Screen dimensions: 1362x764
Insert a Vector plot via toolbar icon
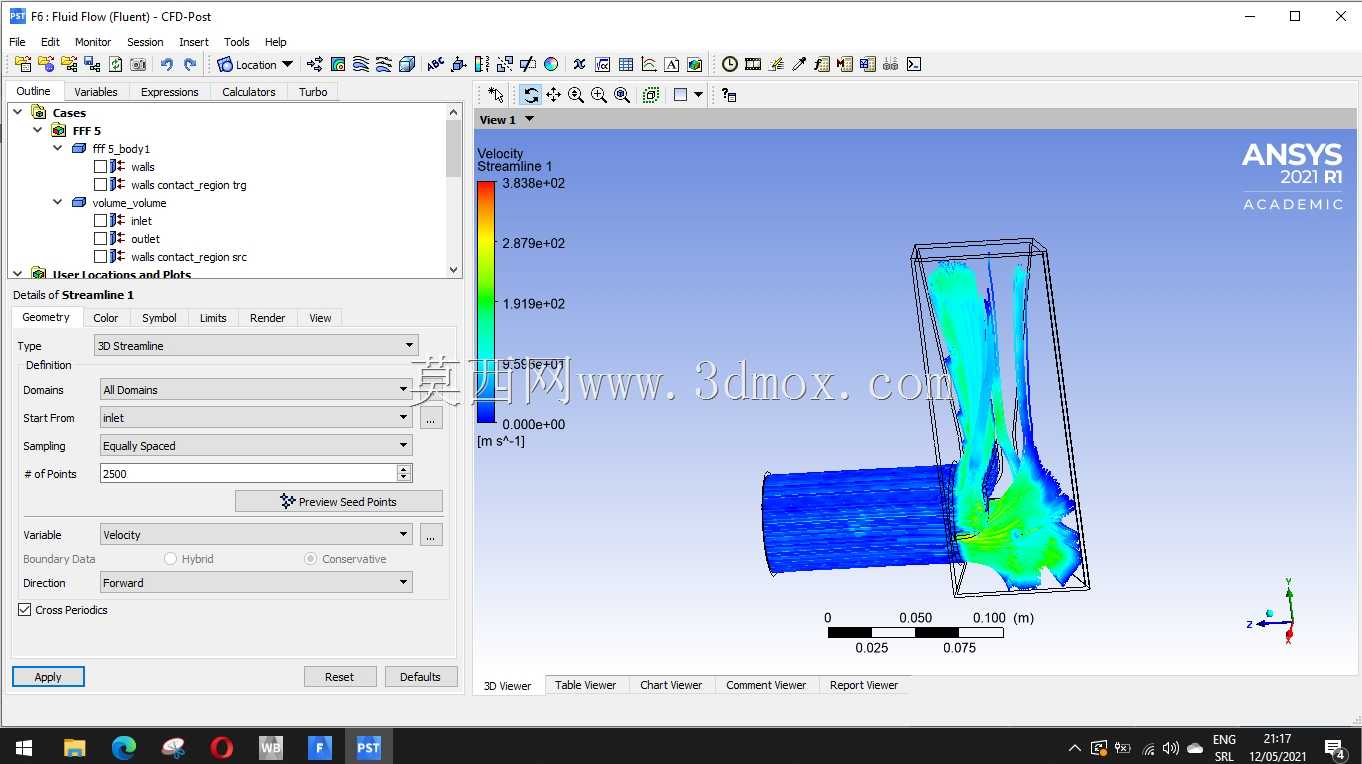pyautogui.click(x=314, y=64)
